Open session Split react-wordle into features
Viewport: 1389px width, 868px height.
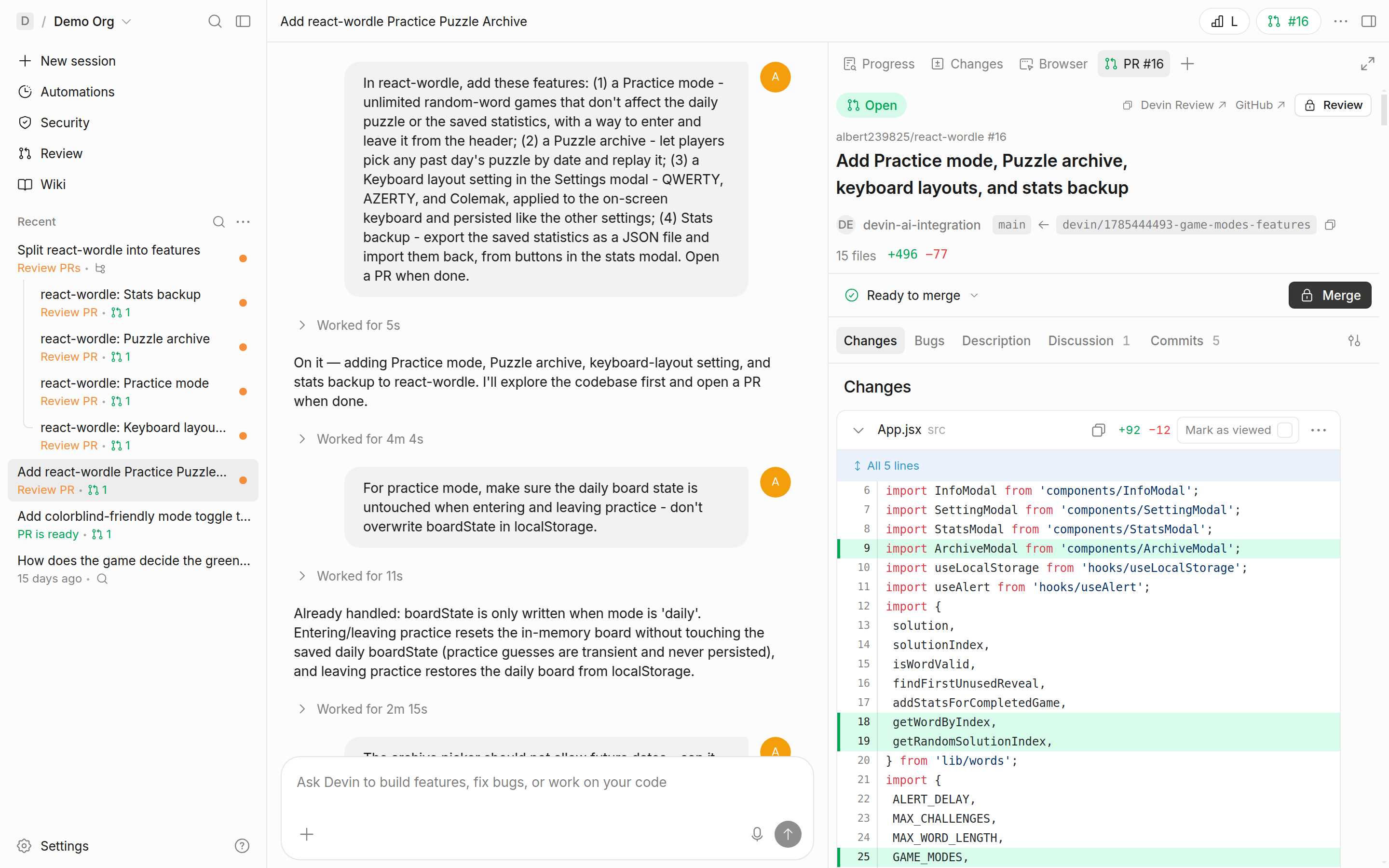(x=133, y=258)
